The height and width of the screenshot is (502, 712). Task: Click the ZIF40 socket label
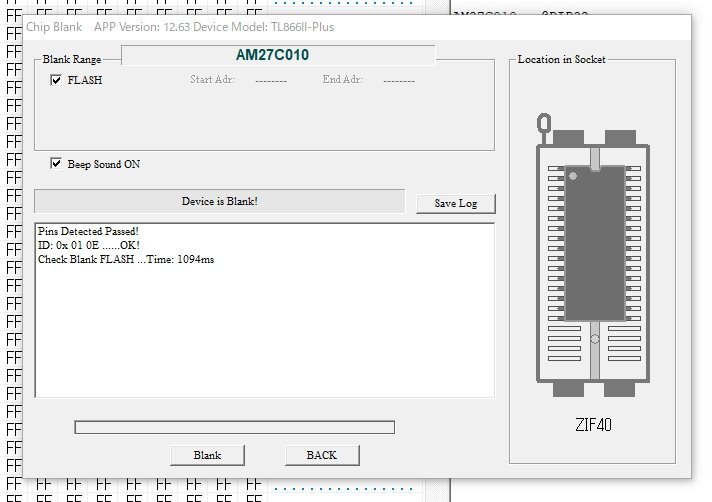tap(594, 424)
